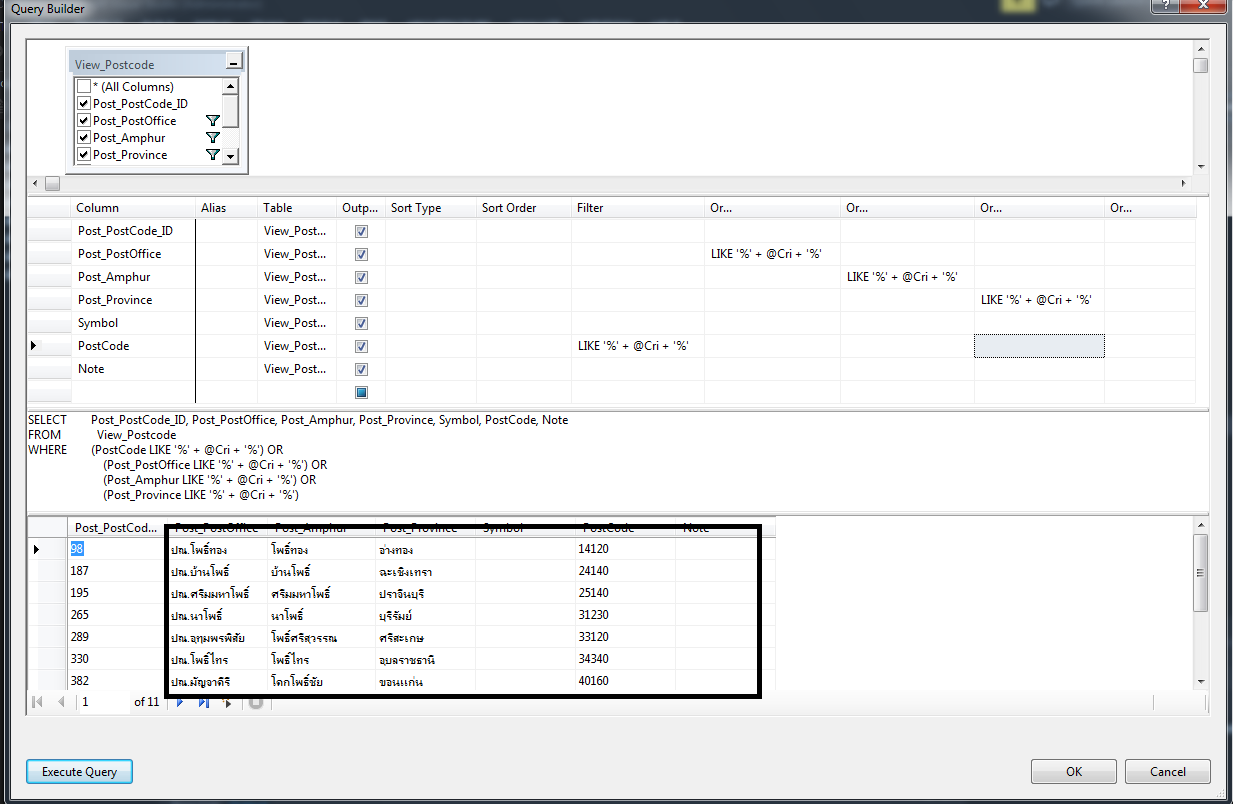
Task: Check the * (All Columns) box
Action: coord(84,87)
